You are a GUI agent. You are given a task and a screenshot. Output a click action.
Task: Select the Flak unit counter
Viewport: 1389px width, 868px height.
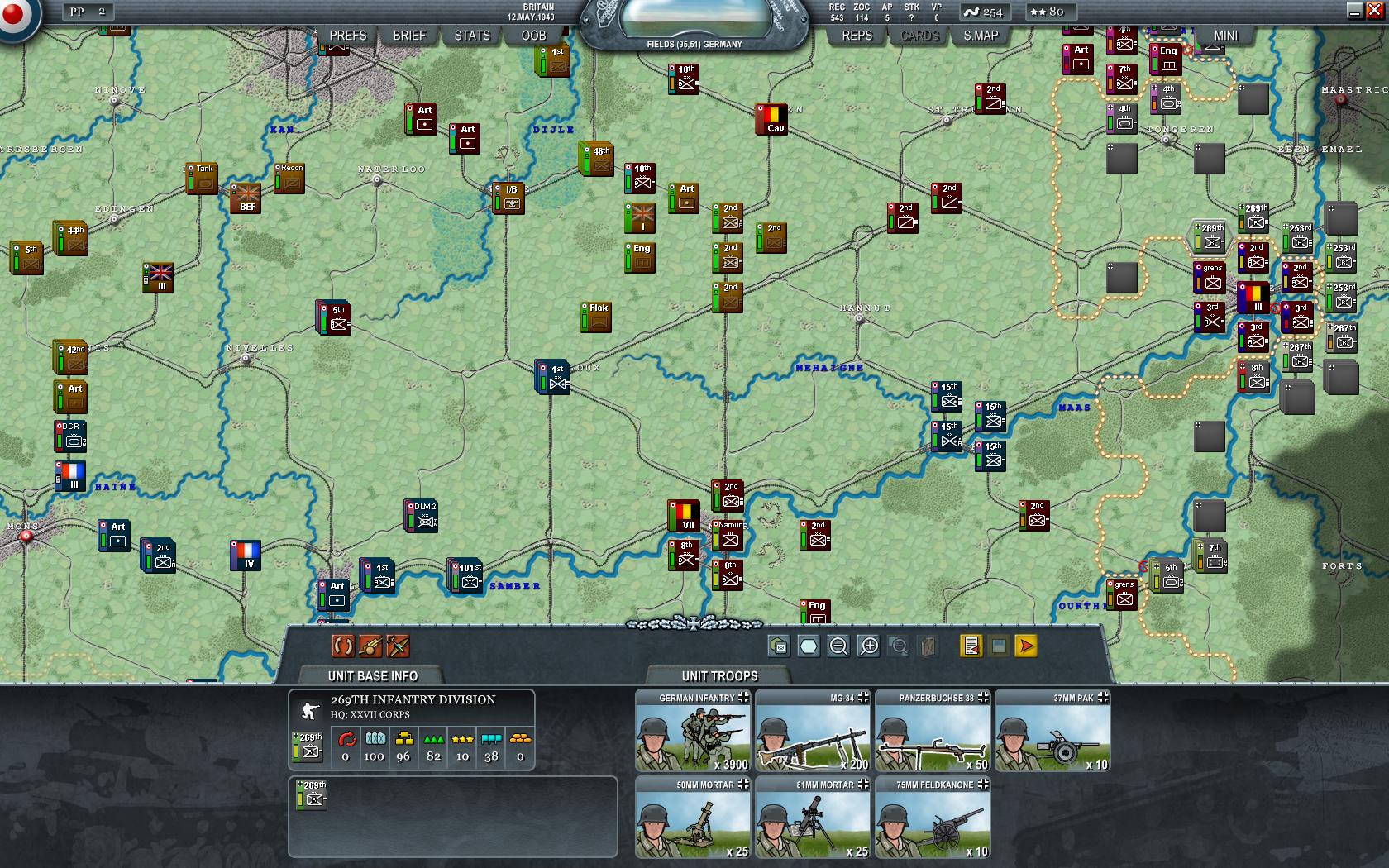point(596,317)
